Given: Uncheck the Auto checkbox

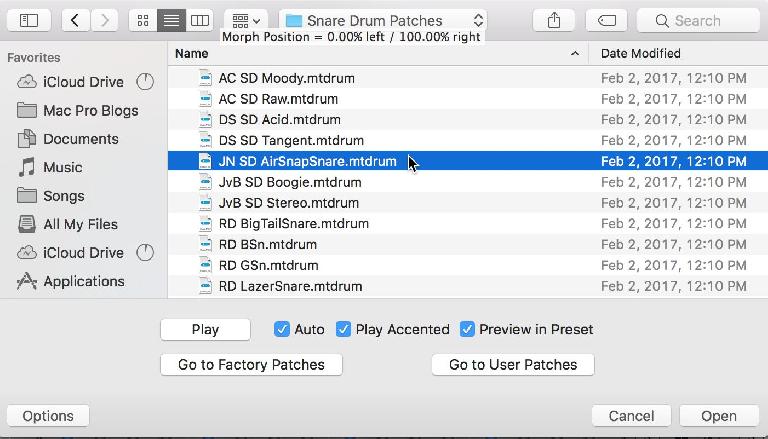Looking at the screenshot, I should pyautogui.click(x=282, y=329).
